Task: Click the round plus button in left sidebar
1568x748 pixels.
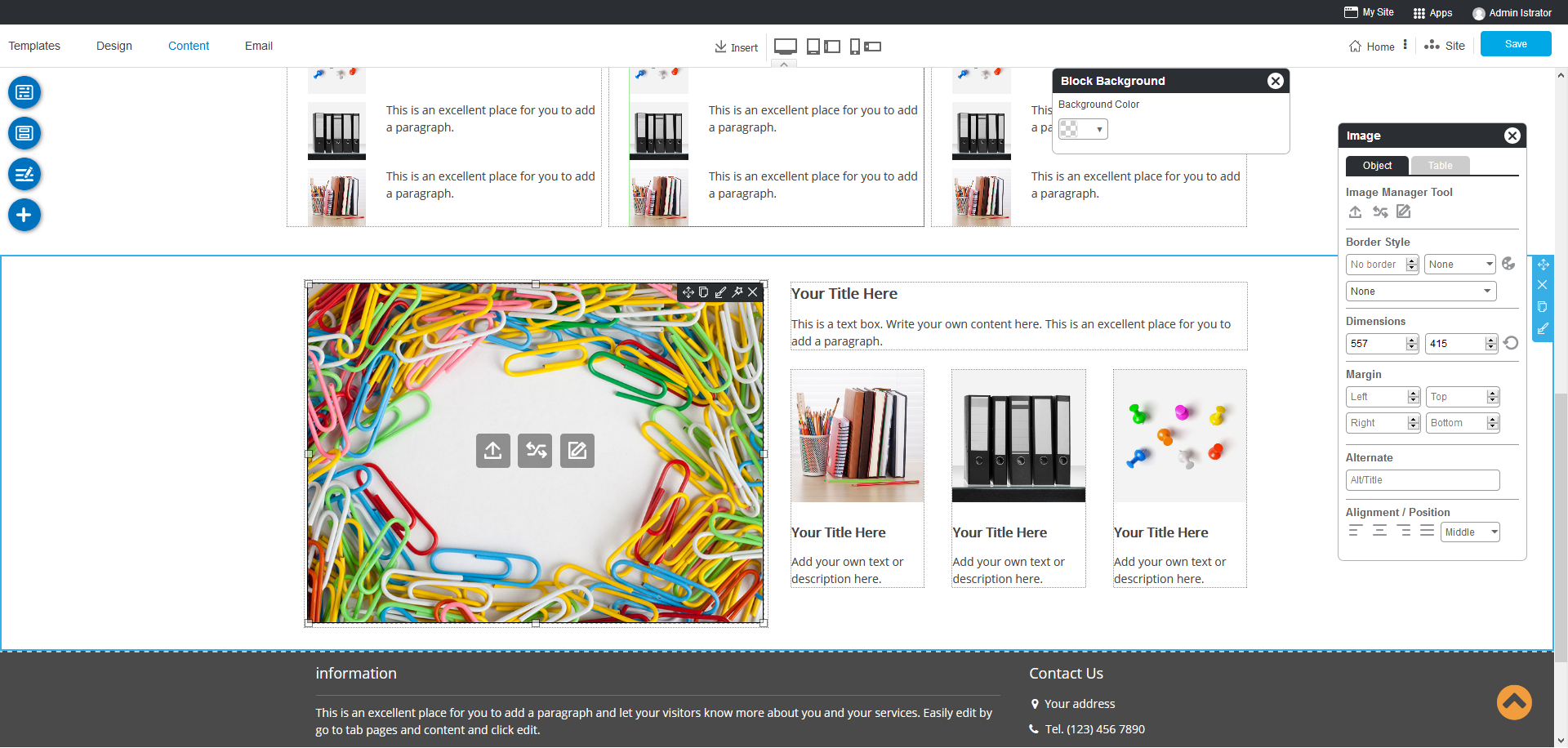Action: (x=24, y=215)
